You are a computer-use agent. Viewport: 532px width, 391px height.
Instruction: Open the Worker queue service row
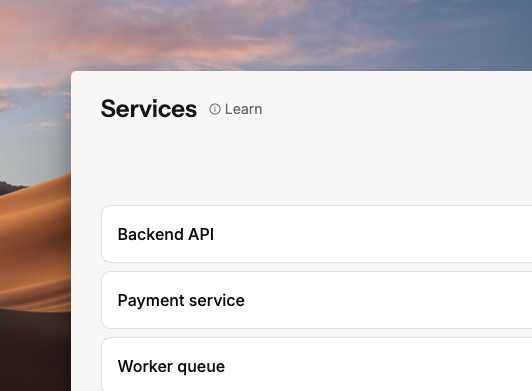click(317, 365)
